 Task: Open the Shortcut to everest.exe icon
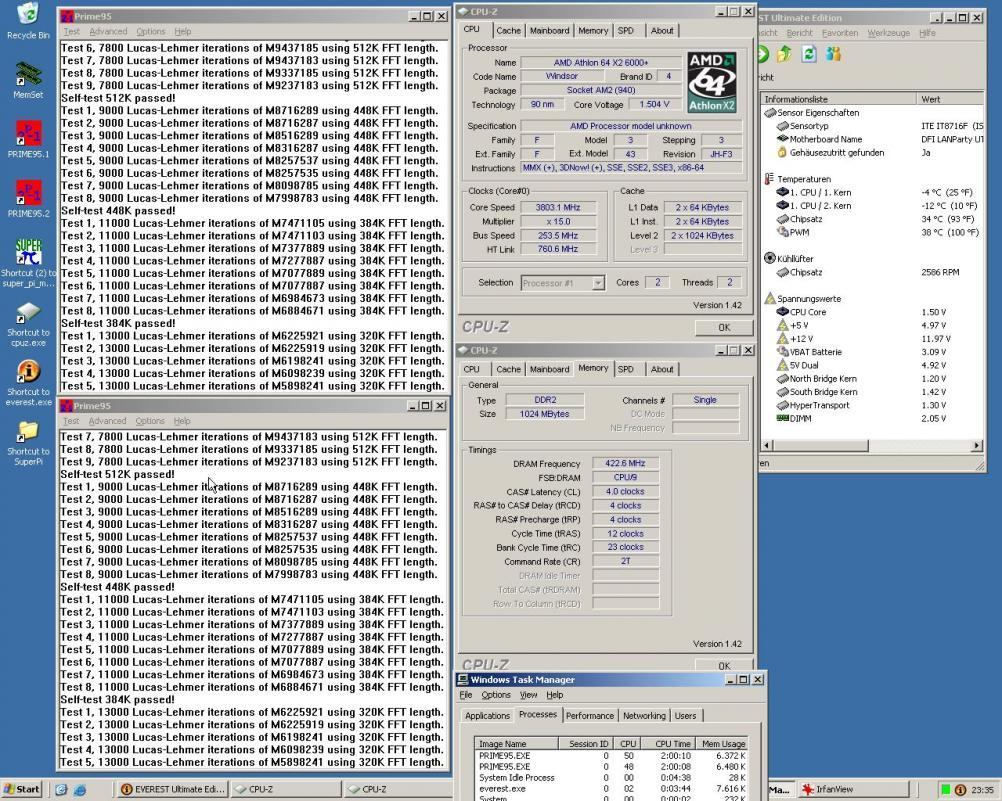(28, 371)
